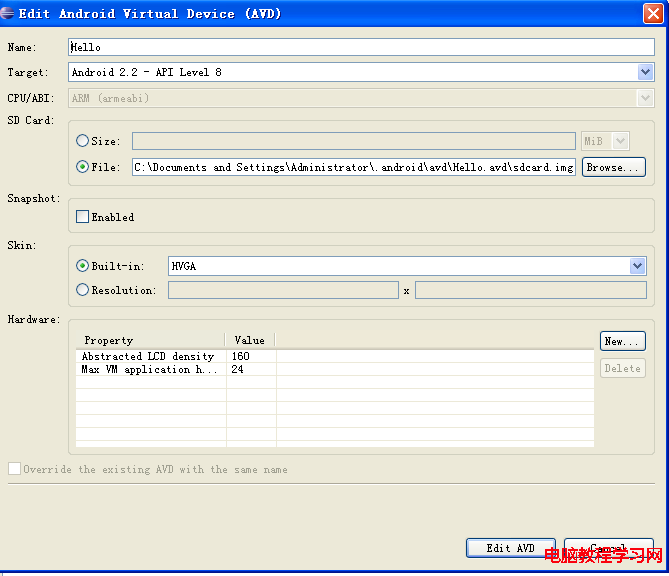Click the Value column header
This screenshot has width=669, height=576.
250,340
